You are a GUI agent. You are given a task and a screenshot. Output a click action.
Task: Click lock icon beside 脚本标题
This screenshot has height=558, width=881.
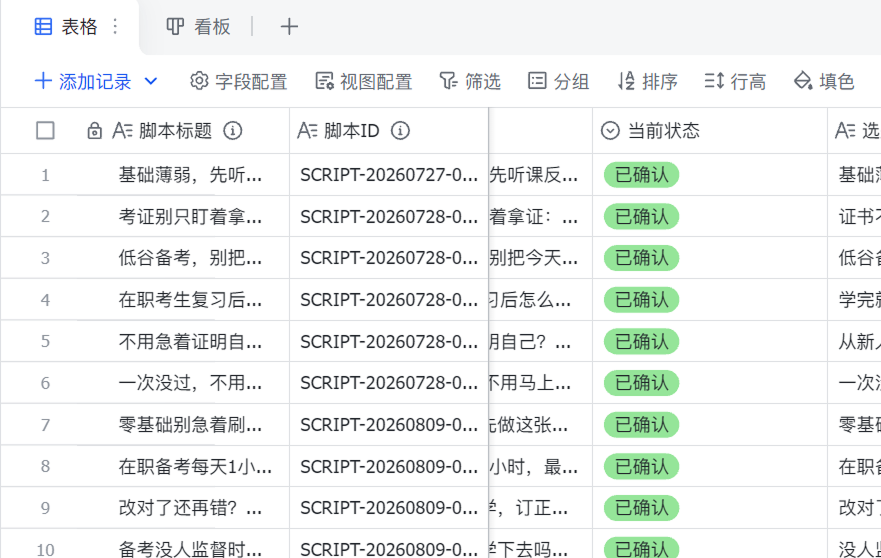coord(94,130)
